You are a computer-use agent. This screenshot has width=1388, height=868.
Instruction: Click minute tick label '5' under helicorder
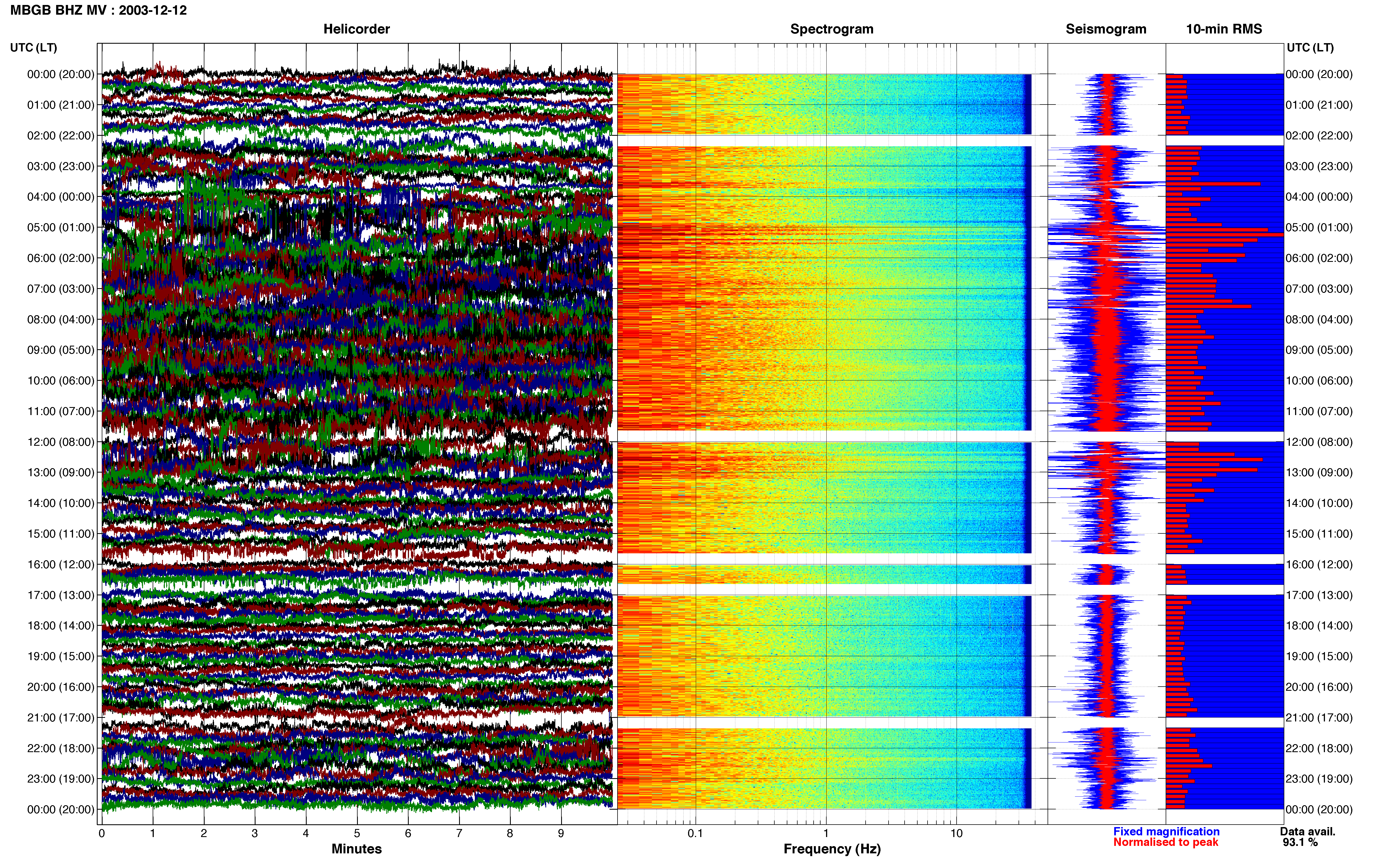point(357,833)
